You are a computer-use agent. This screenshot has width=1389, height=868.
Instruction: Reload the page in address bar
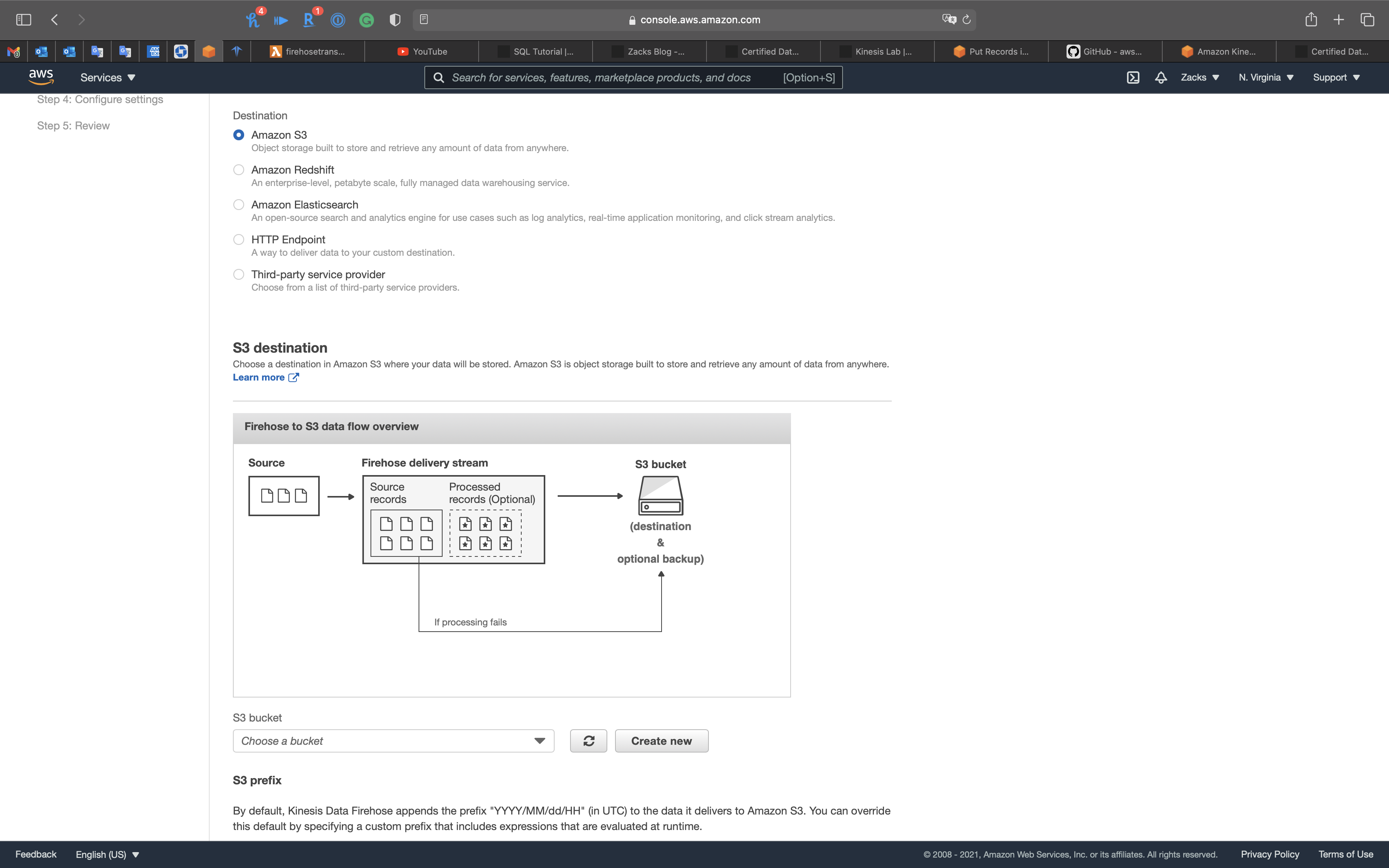click(967, 19)
